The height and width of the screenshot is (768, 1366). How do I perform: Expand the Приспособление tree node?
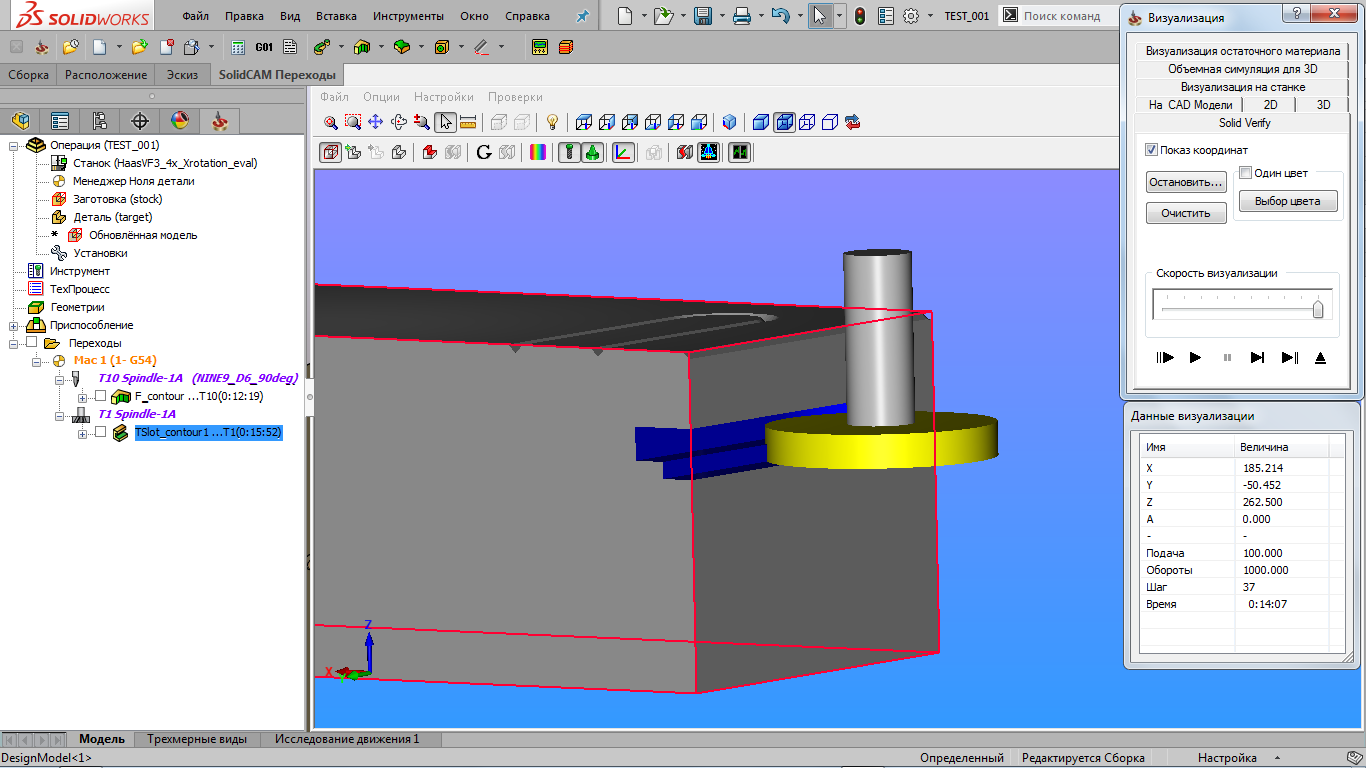tap(14, 325)
